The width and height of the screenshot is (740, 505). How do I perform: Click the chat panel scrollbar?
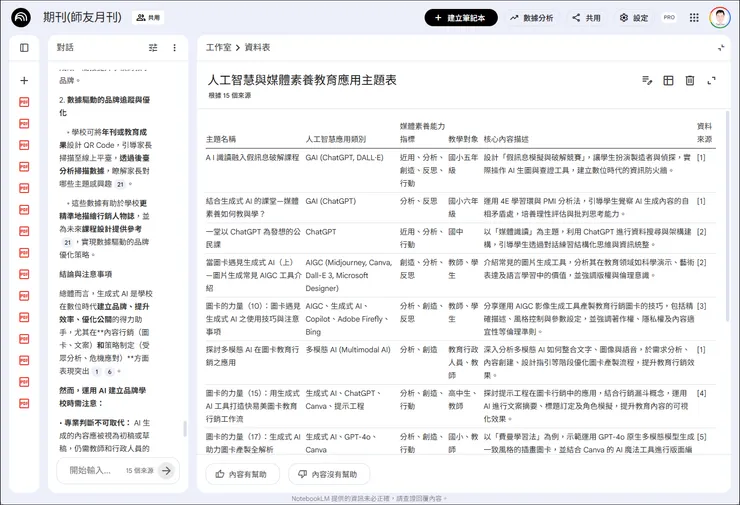(x=185, y=429)
